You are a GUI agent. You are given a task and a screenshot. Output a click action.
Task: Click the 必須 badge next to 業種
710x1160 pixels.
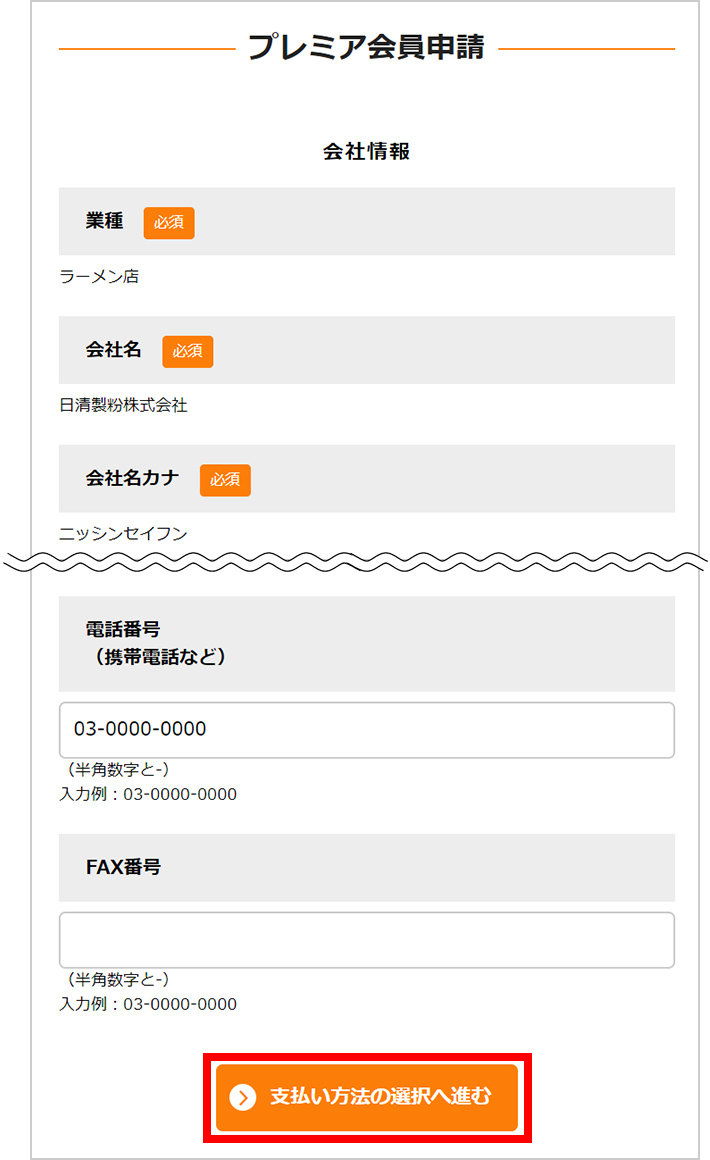click(x=169, y=223)
